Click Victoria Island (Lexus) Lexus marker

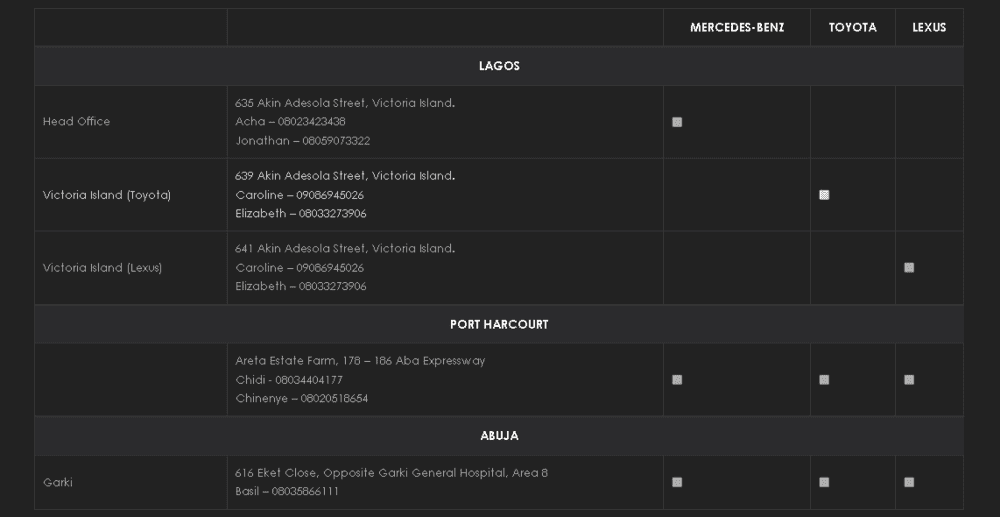click(909, 268)
